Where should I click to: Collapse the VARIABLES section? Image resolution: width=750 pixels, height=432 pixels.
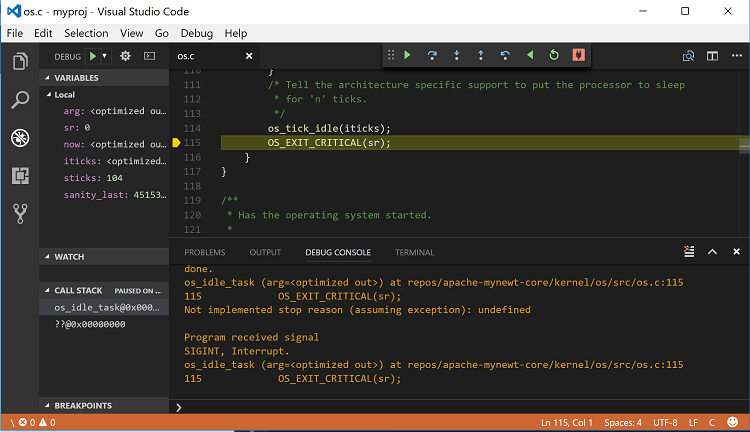[x=104, y=78]
